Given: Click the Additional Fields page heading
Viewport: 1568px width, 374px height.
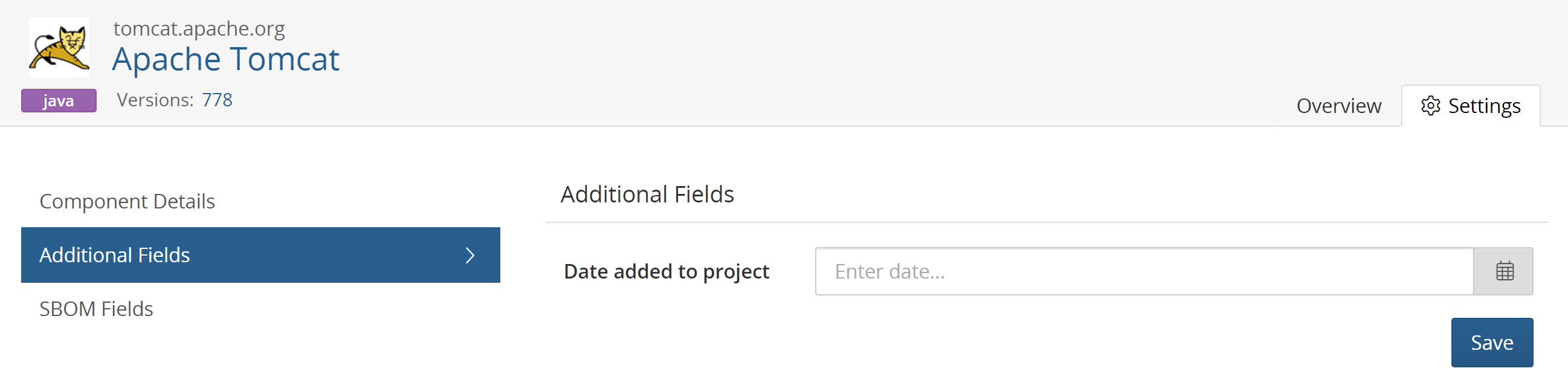Looking at the screenshot, I should pos(647,194).
